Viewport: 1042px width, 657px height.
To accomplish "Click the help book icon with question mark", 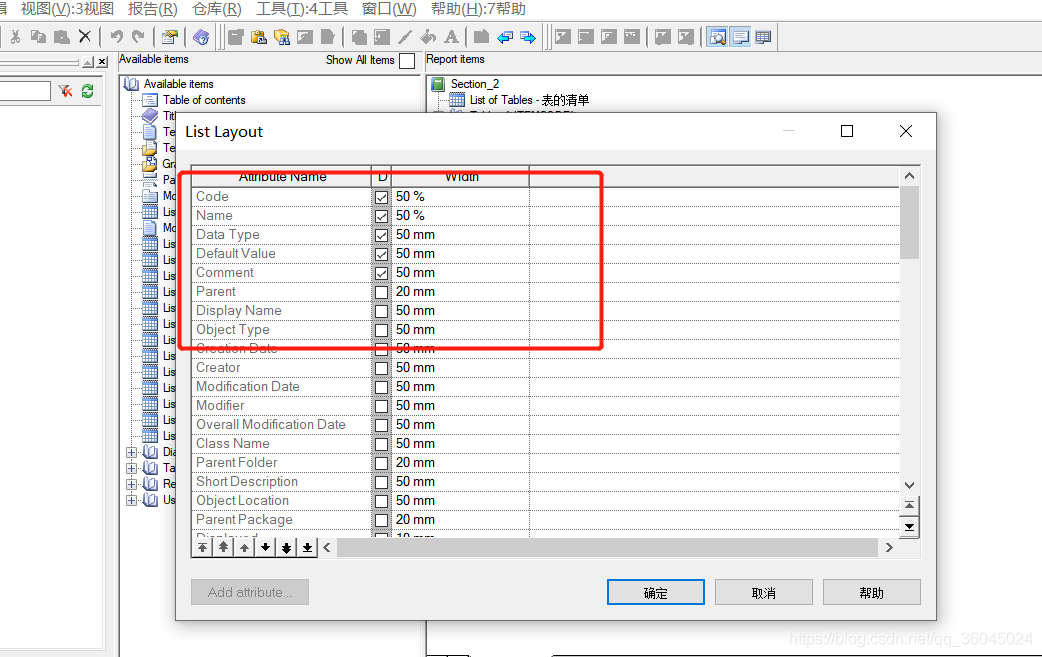I will (201, 37).
